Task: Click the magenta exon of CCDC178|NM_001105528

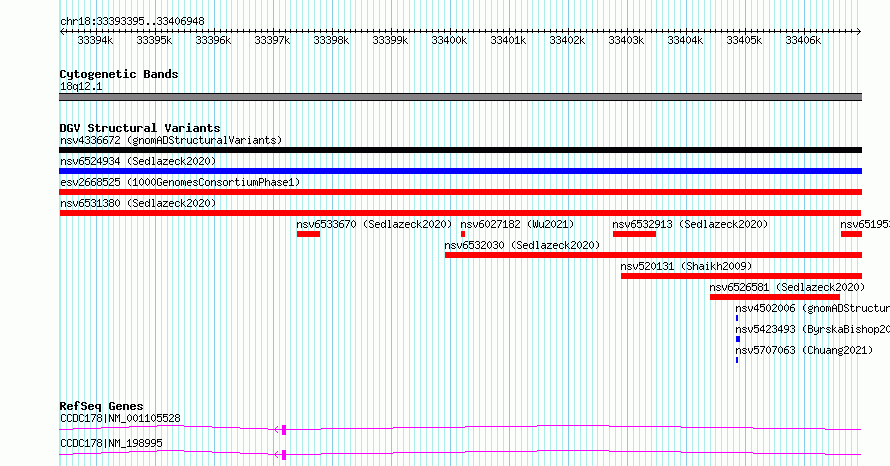Action: pyautogui.click(x=284, y=430)
